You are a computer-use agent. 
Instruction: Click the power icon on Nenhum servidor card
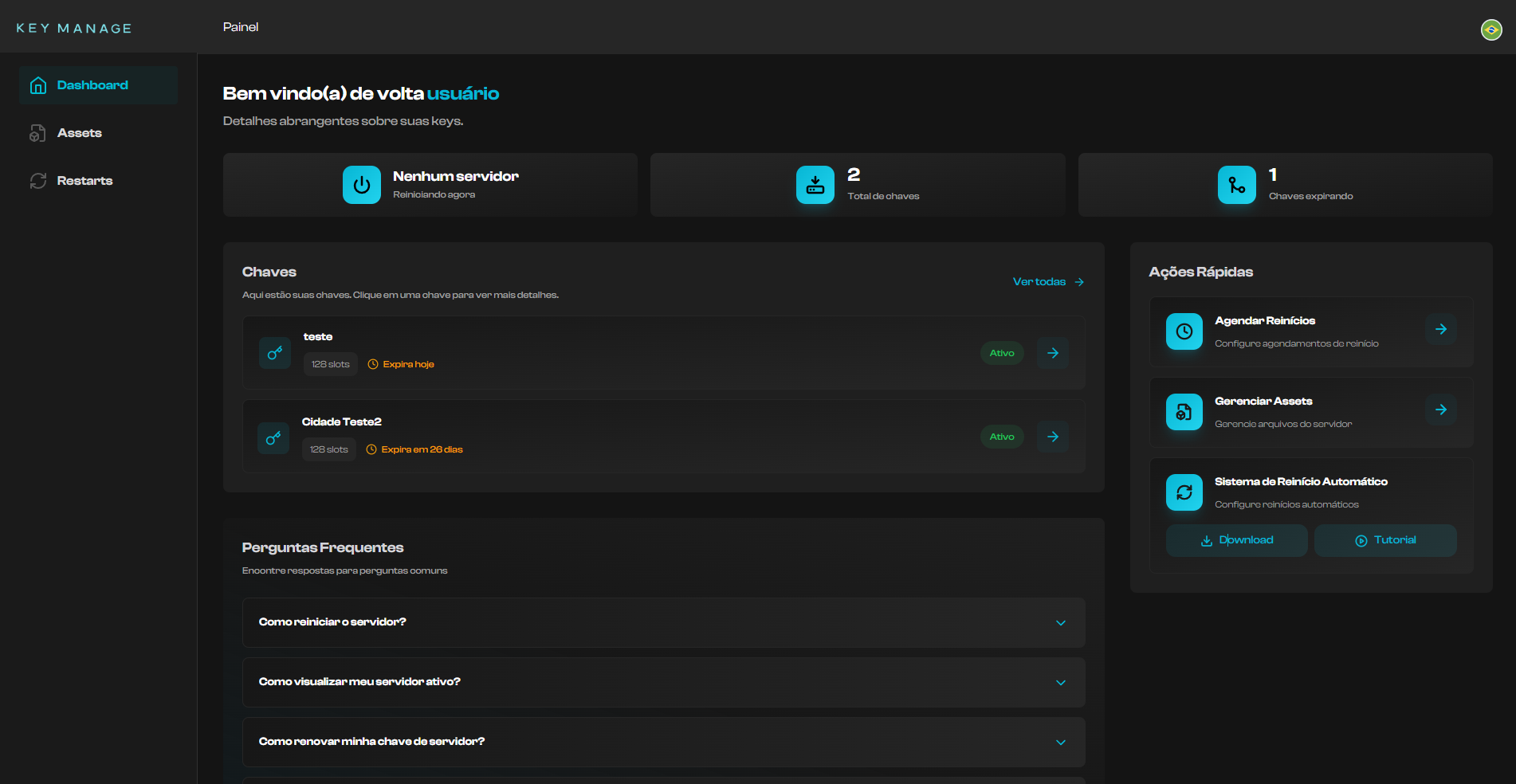point(362,185)
